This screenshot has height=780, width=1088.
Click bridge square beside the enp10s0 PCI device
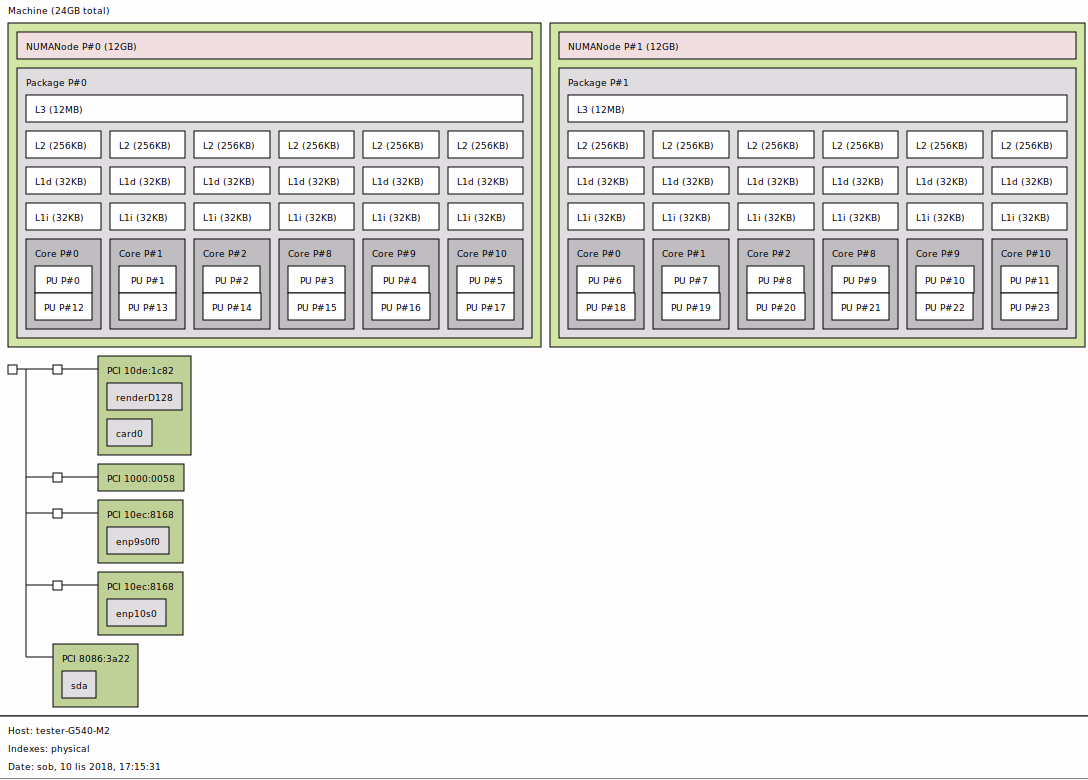click(x=57, y=585)
